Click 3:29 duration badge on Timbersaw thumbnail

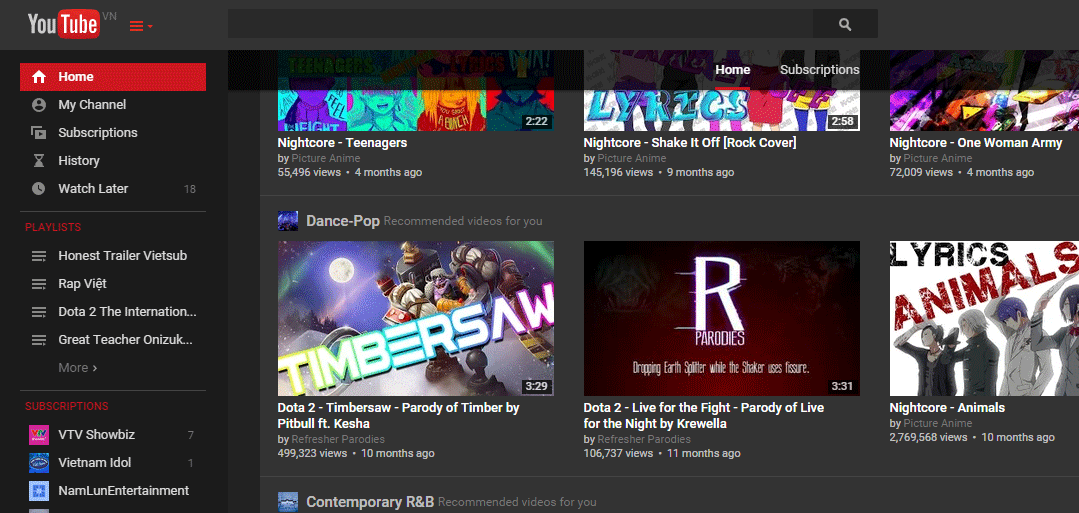[536, 386]
